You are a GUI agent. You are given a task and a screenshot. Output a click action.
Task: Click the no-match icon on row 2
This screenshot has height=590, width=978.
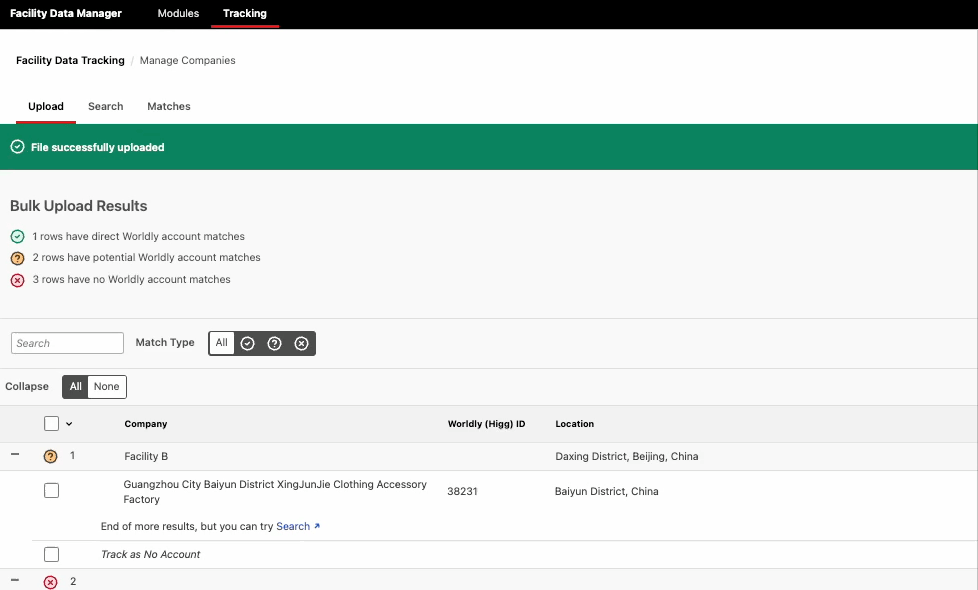point(50,581)
